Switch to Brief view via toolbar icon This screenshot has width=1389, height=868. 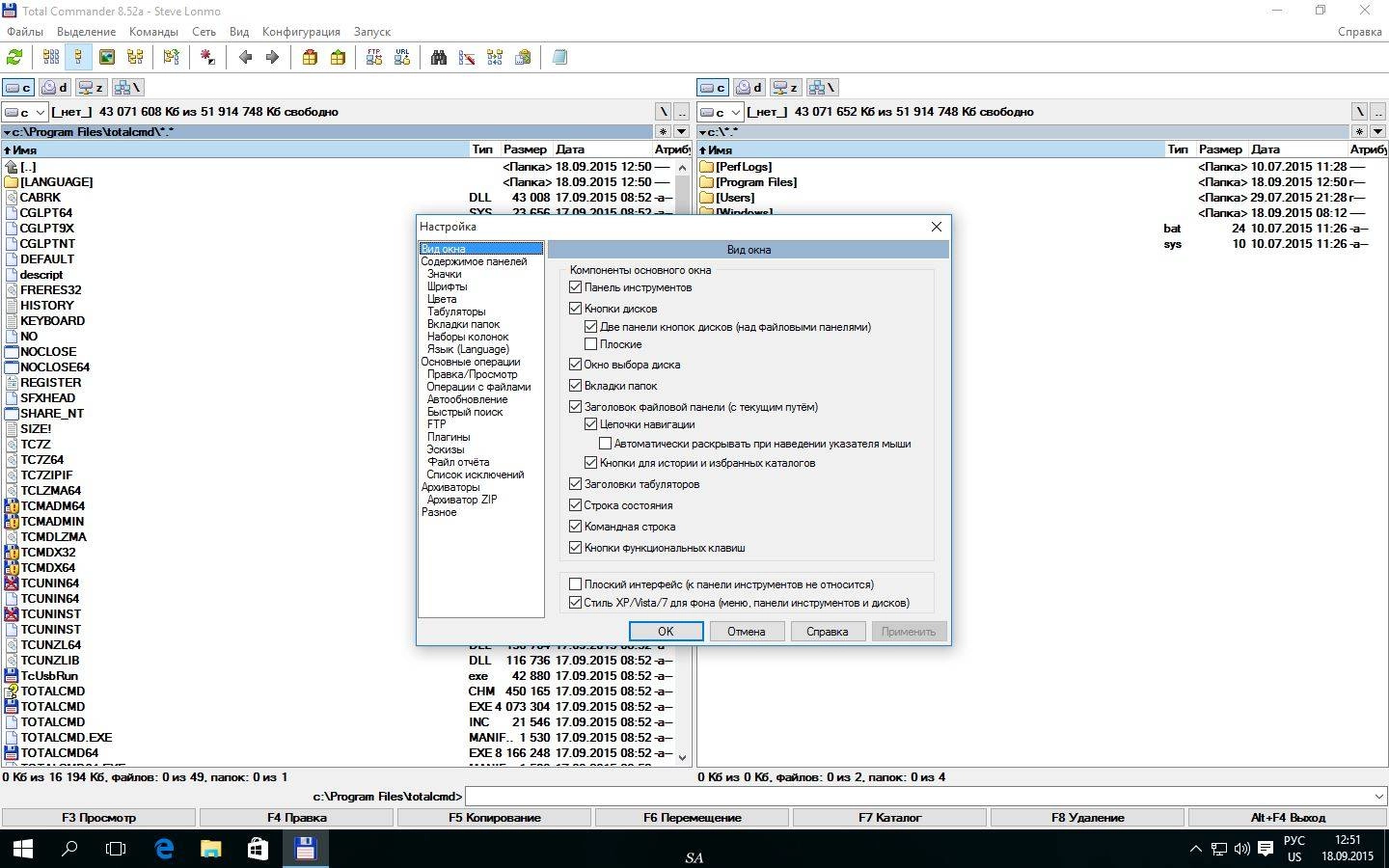tap(50, 58)
